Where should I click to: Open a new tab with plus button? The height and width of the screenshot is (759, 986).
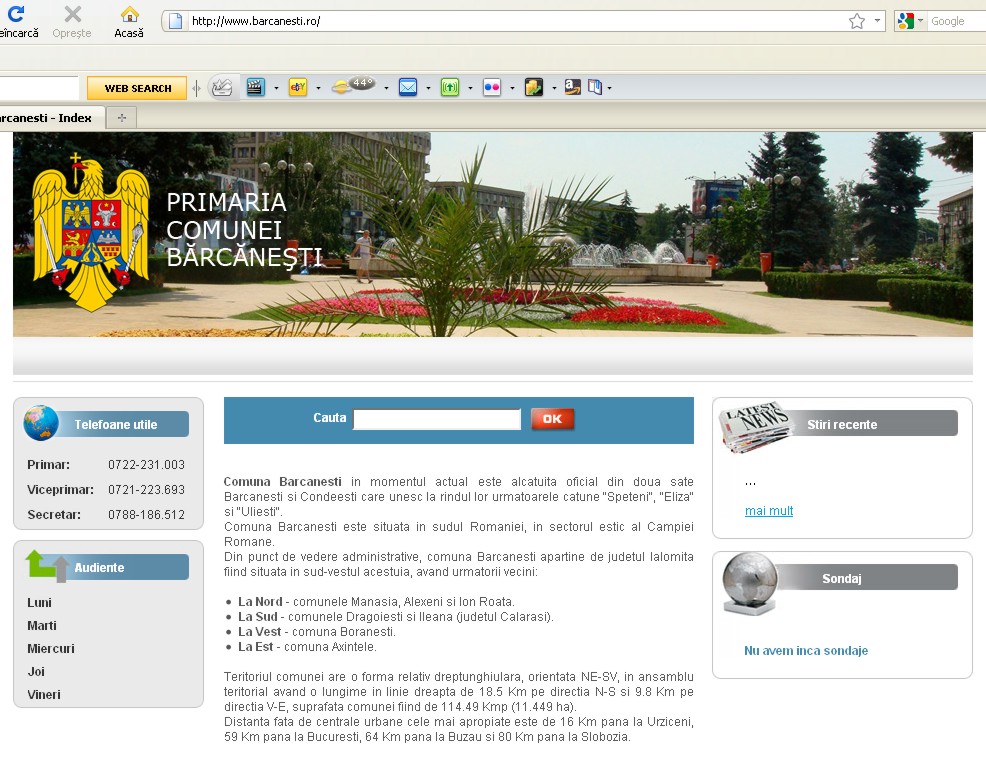pyautogui.click(x=122, y=118)
